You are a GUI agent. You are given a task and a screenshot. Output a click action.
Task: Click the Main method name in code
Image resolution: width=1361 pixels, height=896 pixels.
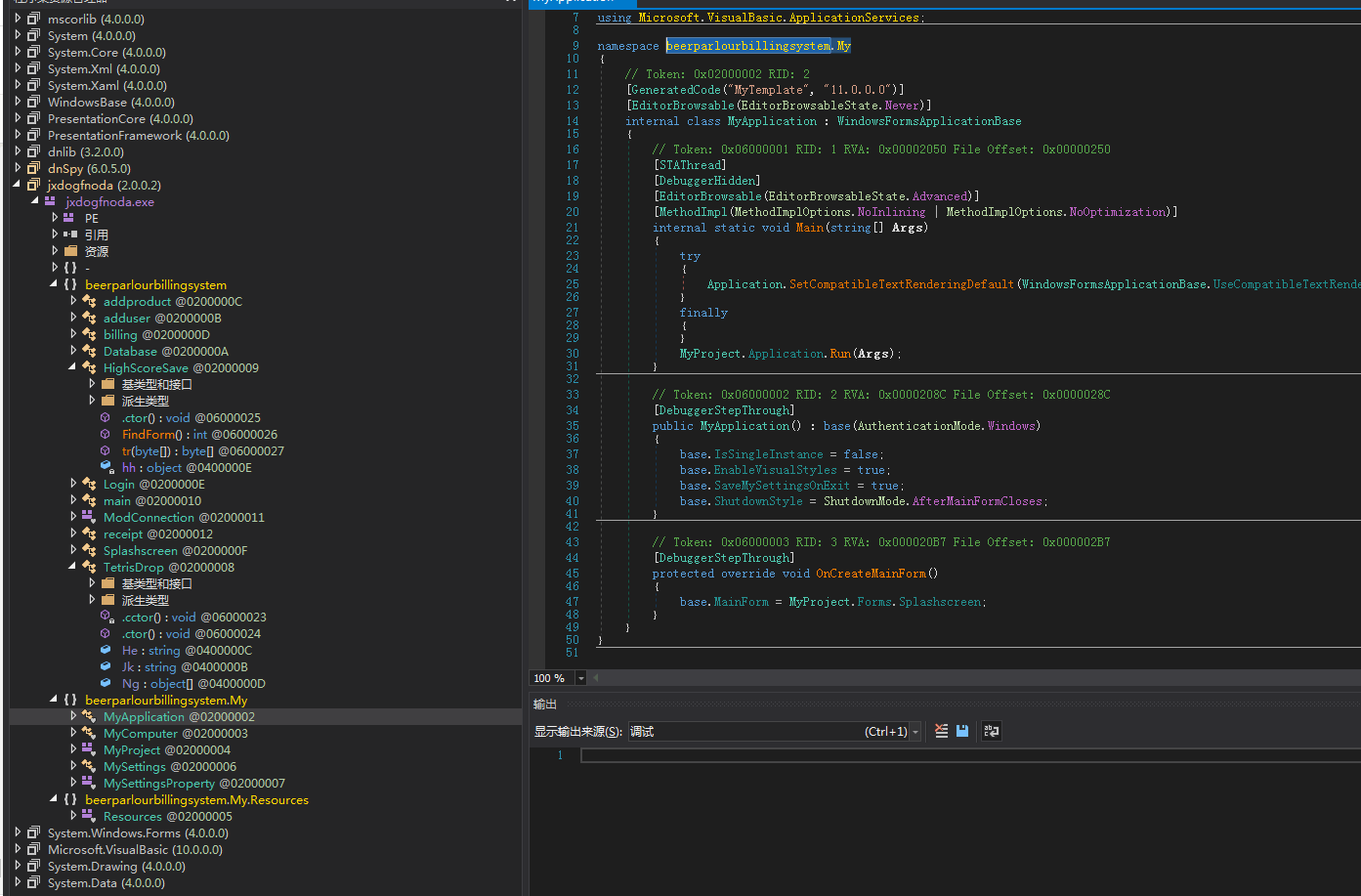click(x=810, y=227)
